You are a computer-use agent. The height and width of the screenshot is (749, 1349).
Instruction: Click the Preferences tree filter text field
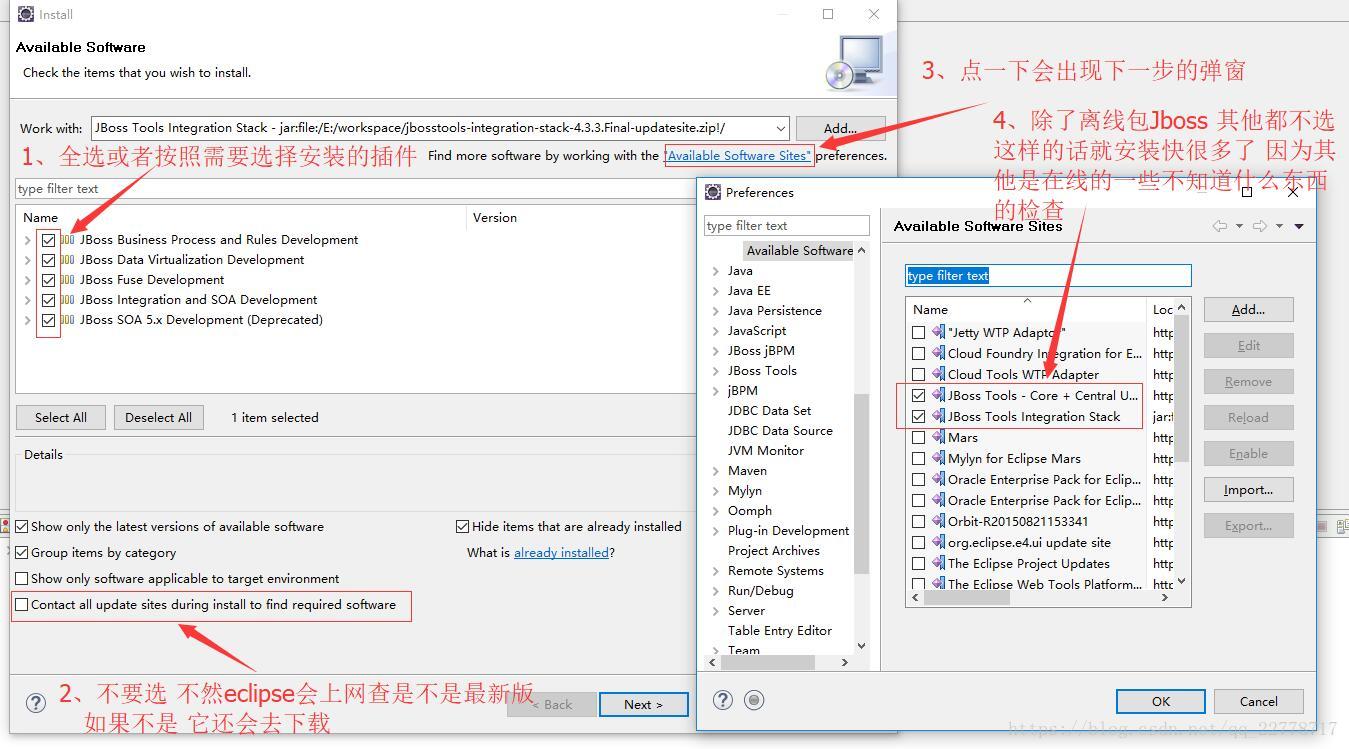787,225
